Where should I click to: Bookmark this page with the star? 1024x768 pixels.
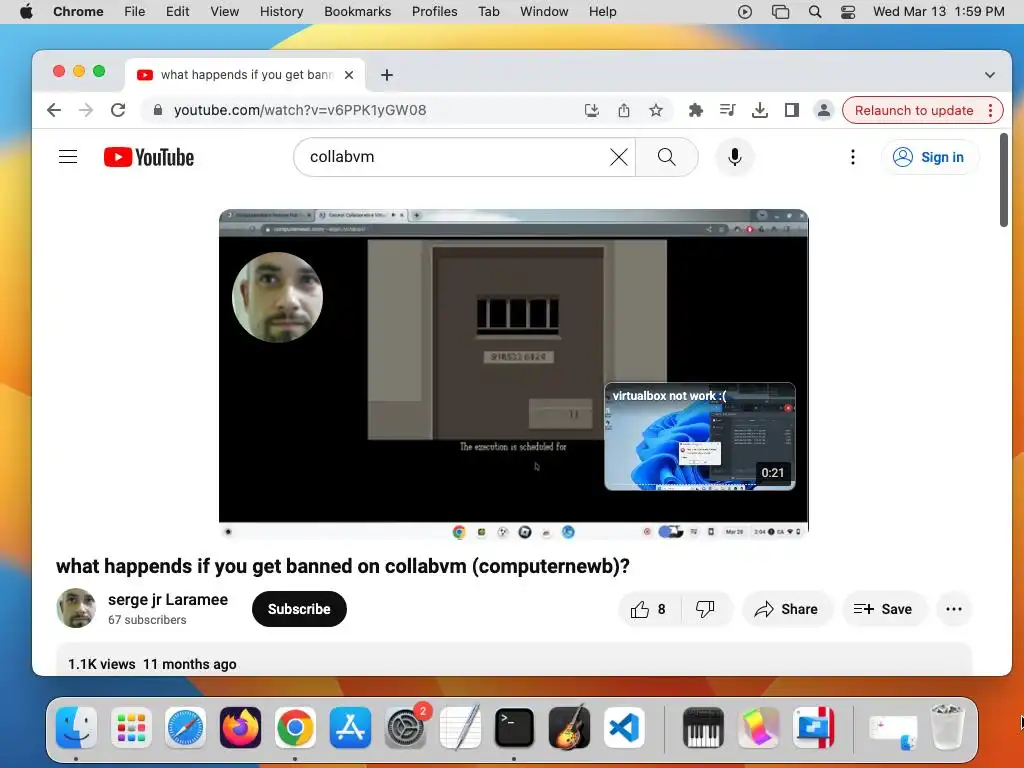click(x=656, y=110)
